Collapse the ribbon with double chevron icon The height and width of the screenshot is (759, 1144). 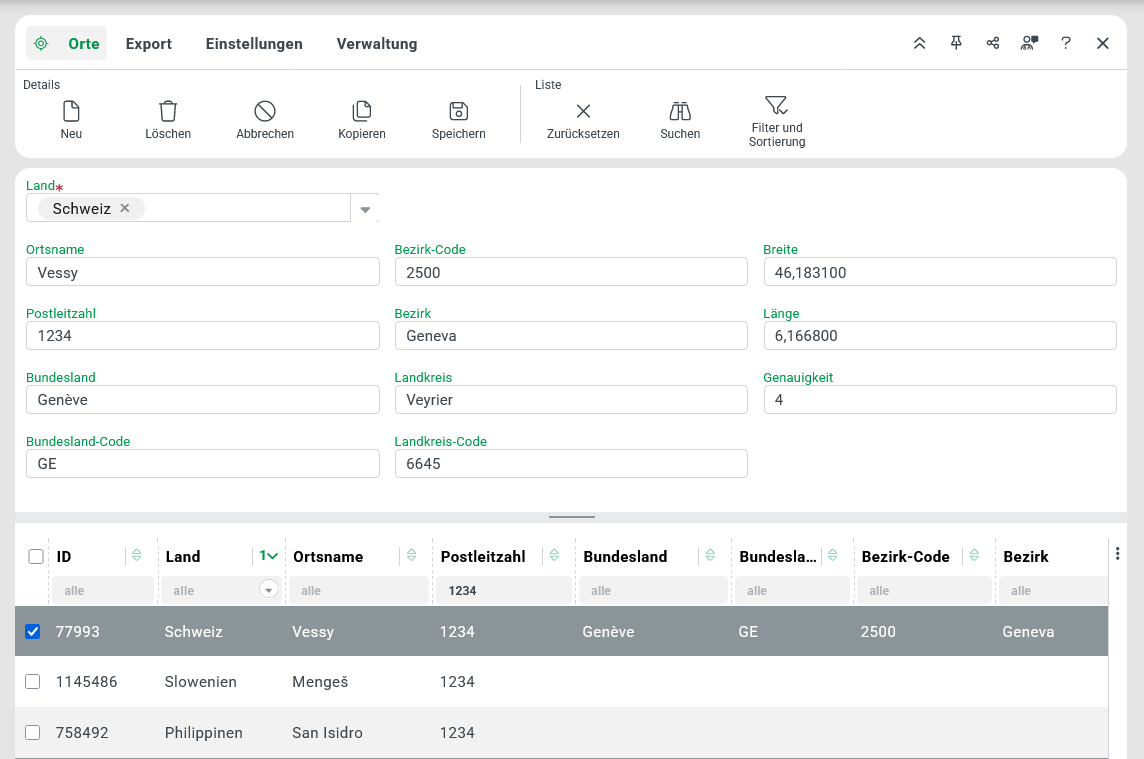(919, 43)
